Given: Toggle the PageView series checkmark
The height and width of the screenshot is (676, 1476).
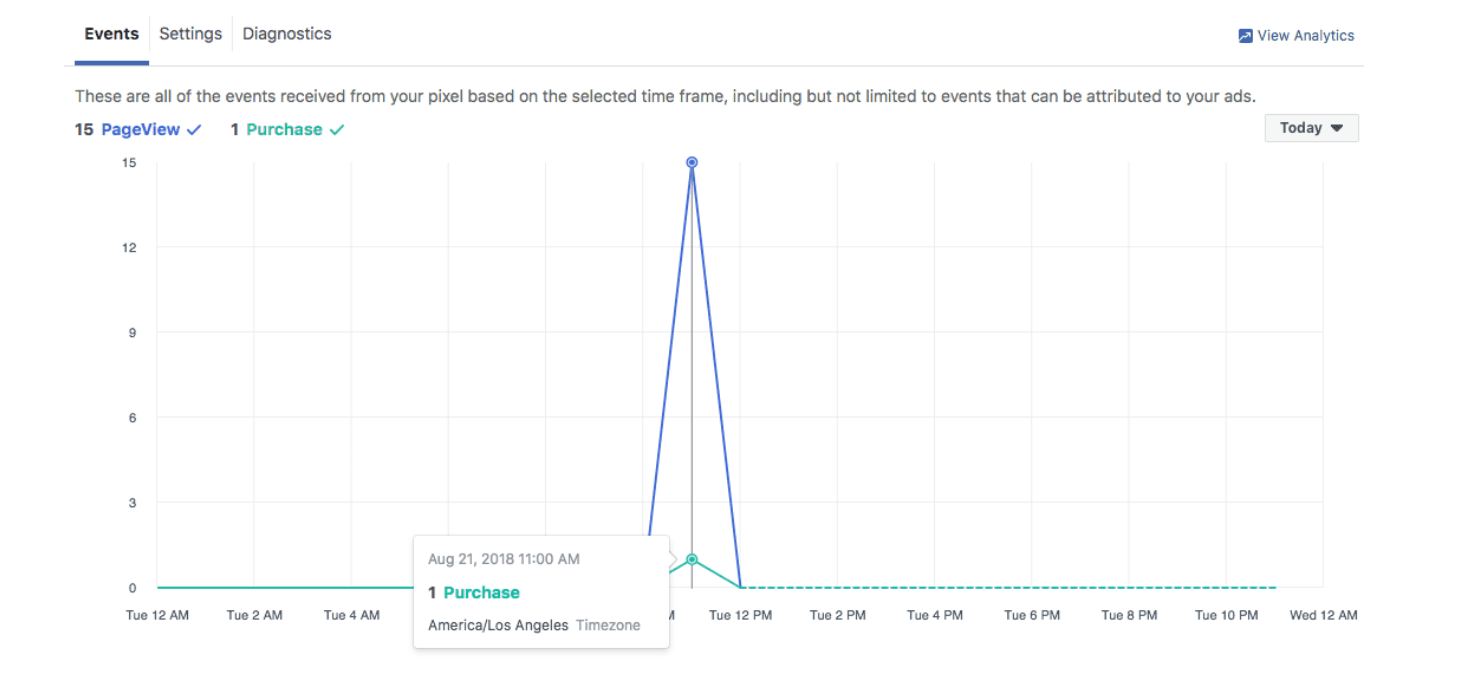Looking at the screenshot, I should tap(194, 130).
